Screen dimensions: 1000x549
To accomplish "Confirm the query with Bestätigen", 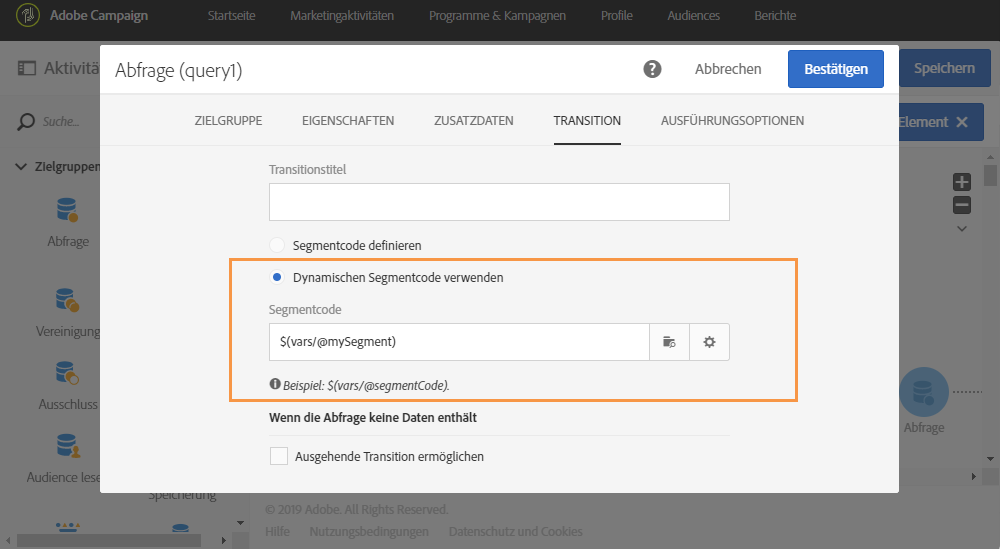I will (835, 69).
